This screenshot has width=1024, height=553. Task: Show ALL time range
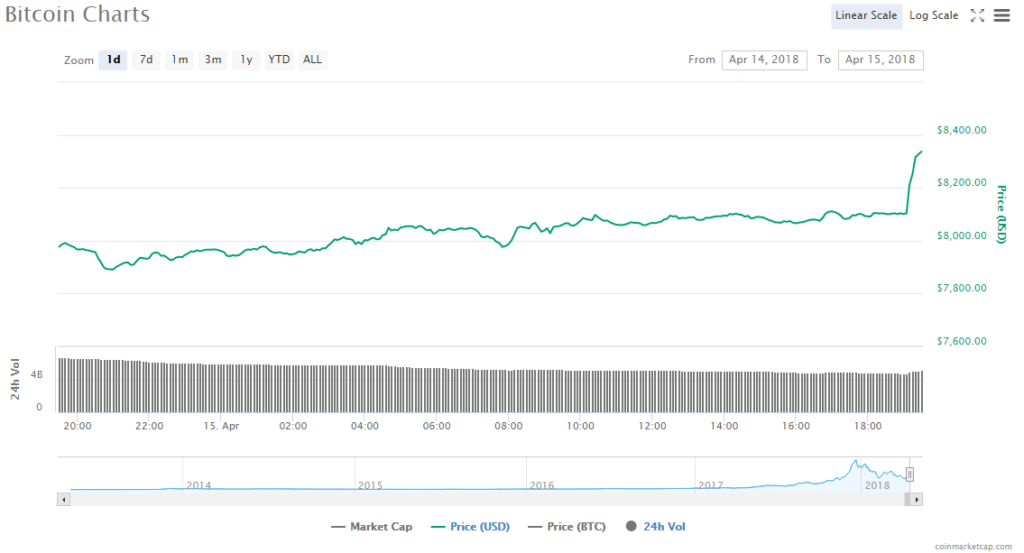(313, 60)
